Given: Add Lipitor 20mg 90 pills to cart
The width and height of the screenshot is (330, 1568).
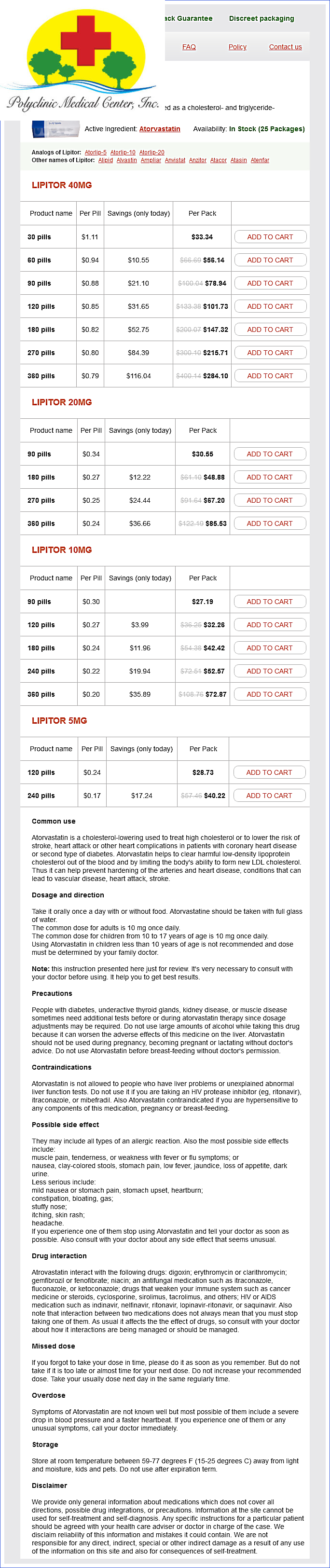Looking at the screenshot, I should pyautogui.click(x=269, y=454).
